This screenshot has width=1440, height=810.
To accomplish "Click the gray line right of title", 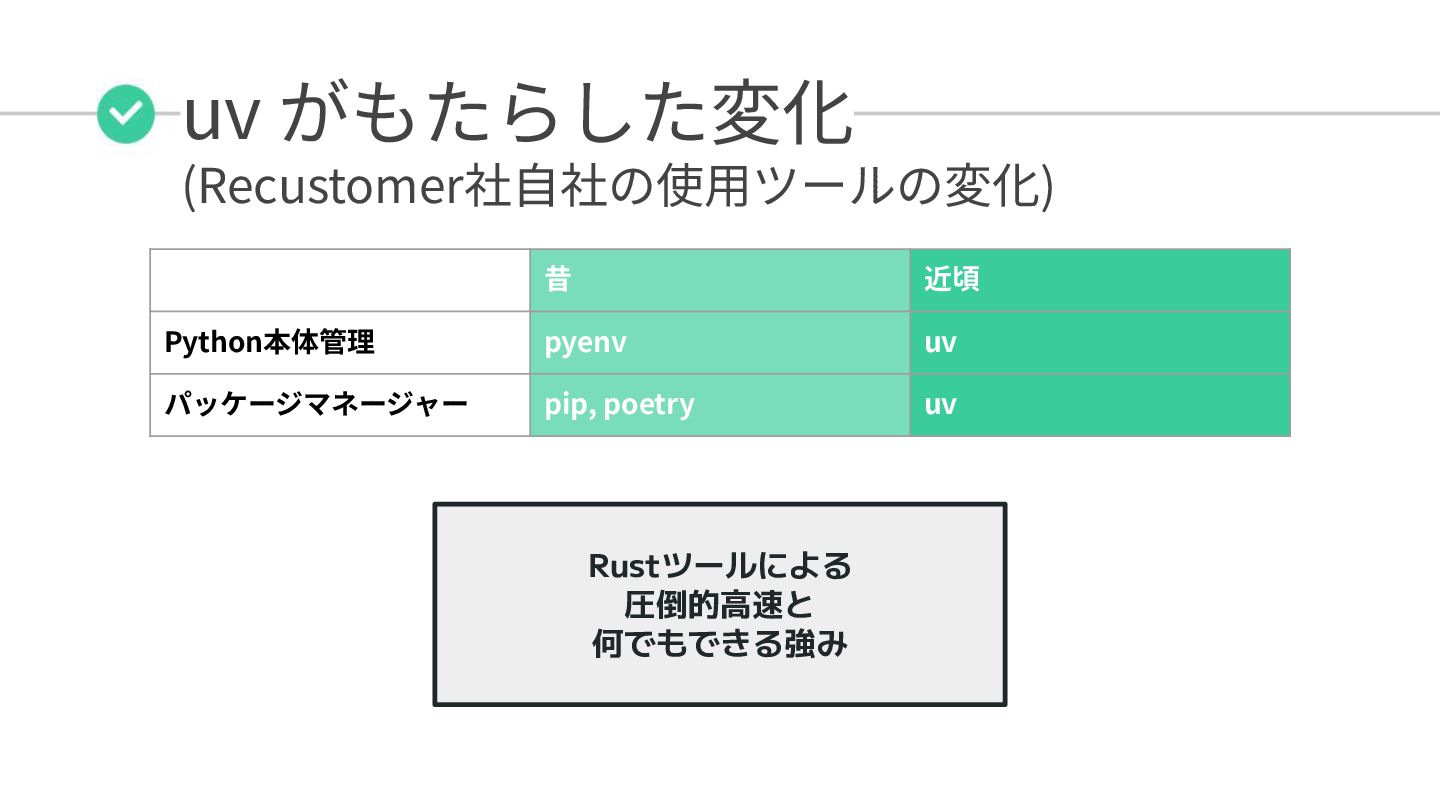I will pyautogui.click(x=1147, y=113).
